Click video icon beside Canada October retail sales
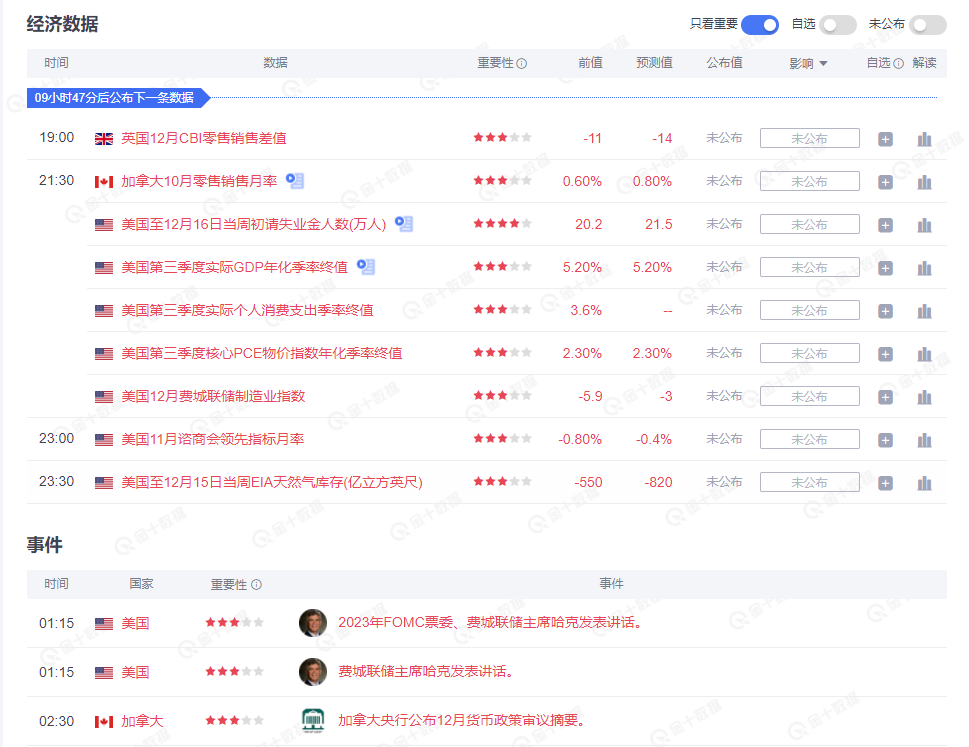The height and width of the screenshot is (747, 969). [x=295, y=181]
